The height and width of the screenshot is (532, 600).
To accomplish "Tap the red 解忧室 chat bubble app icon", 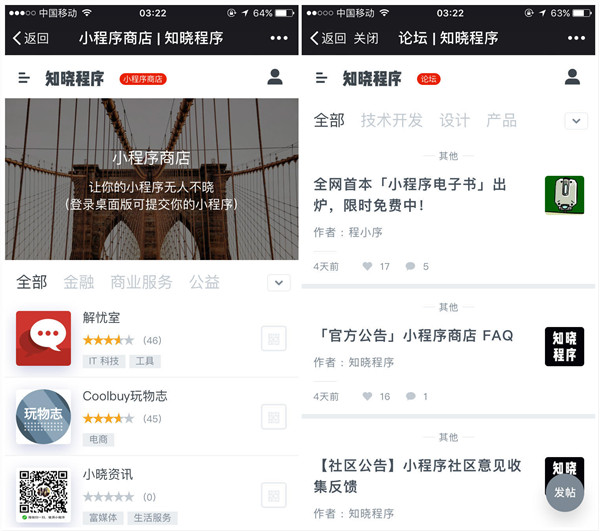I will [44, 338].
